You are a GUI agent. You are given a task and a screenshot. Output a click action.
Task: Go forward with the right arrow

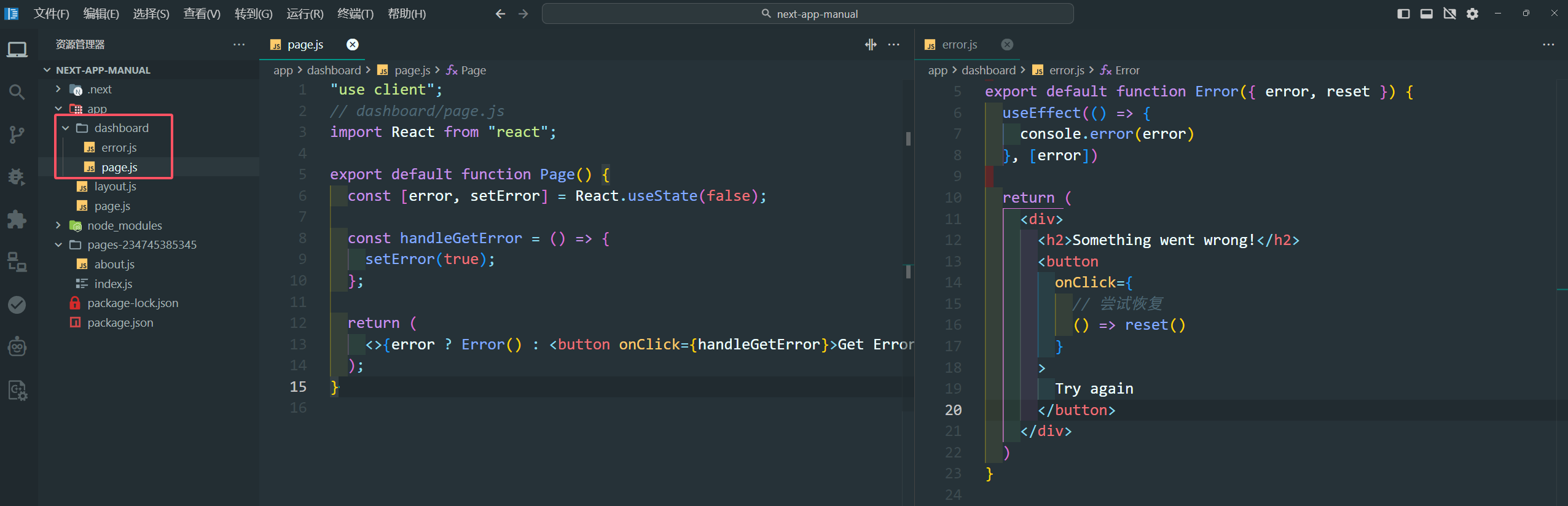[x=523, y=14]
